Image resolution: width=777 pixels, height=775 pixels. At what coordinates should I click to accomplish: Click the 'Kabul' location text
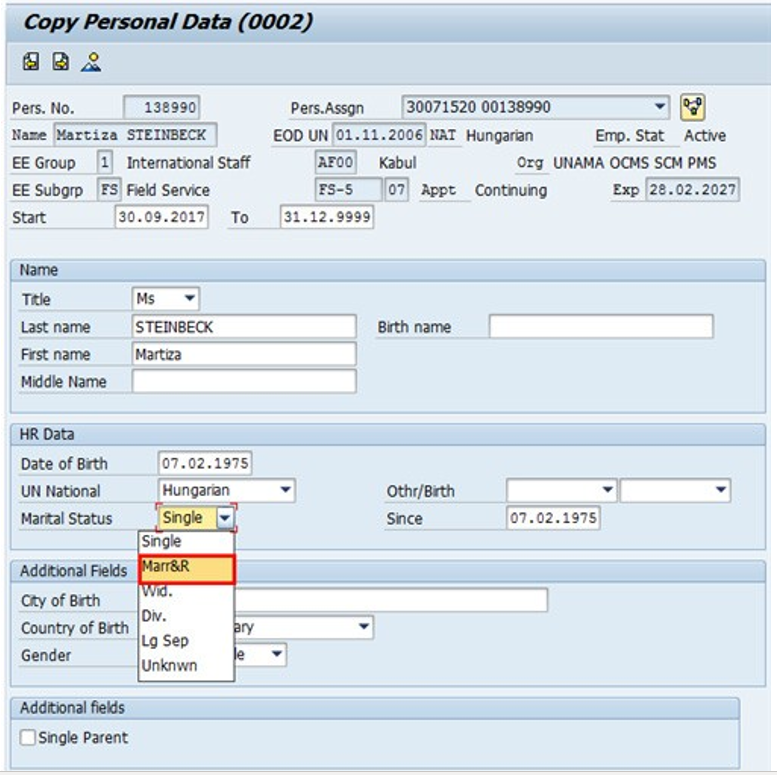pyautogui.click(x=397, y=163)
